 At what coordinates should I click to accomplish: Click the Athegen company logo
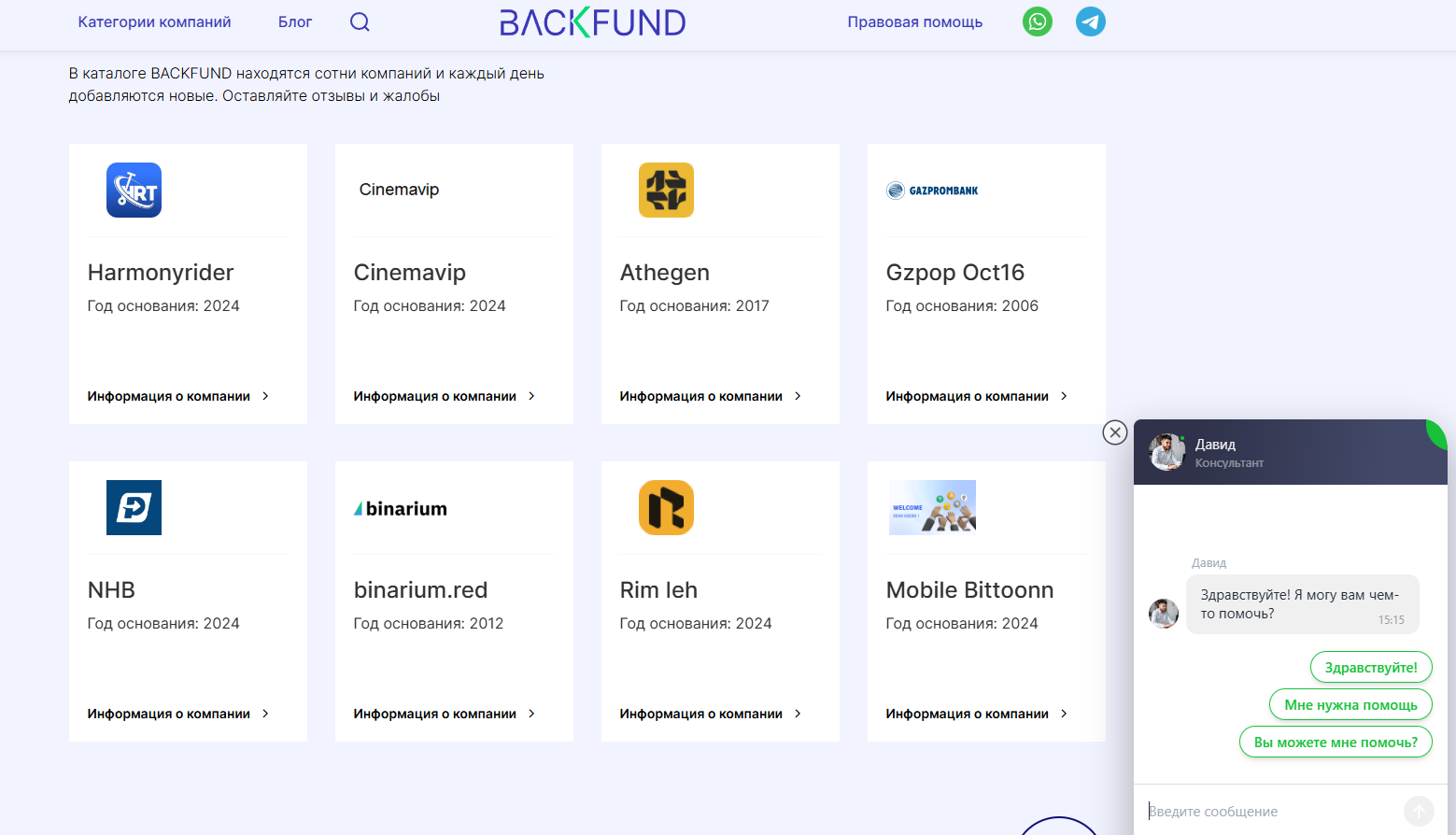pos(666,190)
